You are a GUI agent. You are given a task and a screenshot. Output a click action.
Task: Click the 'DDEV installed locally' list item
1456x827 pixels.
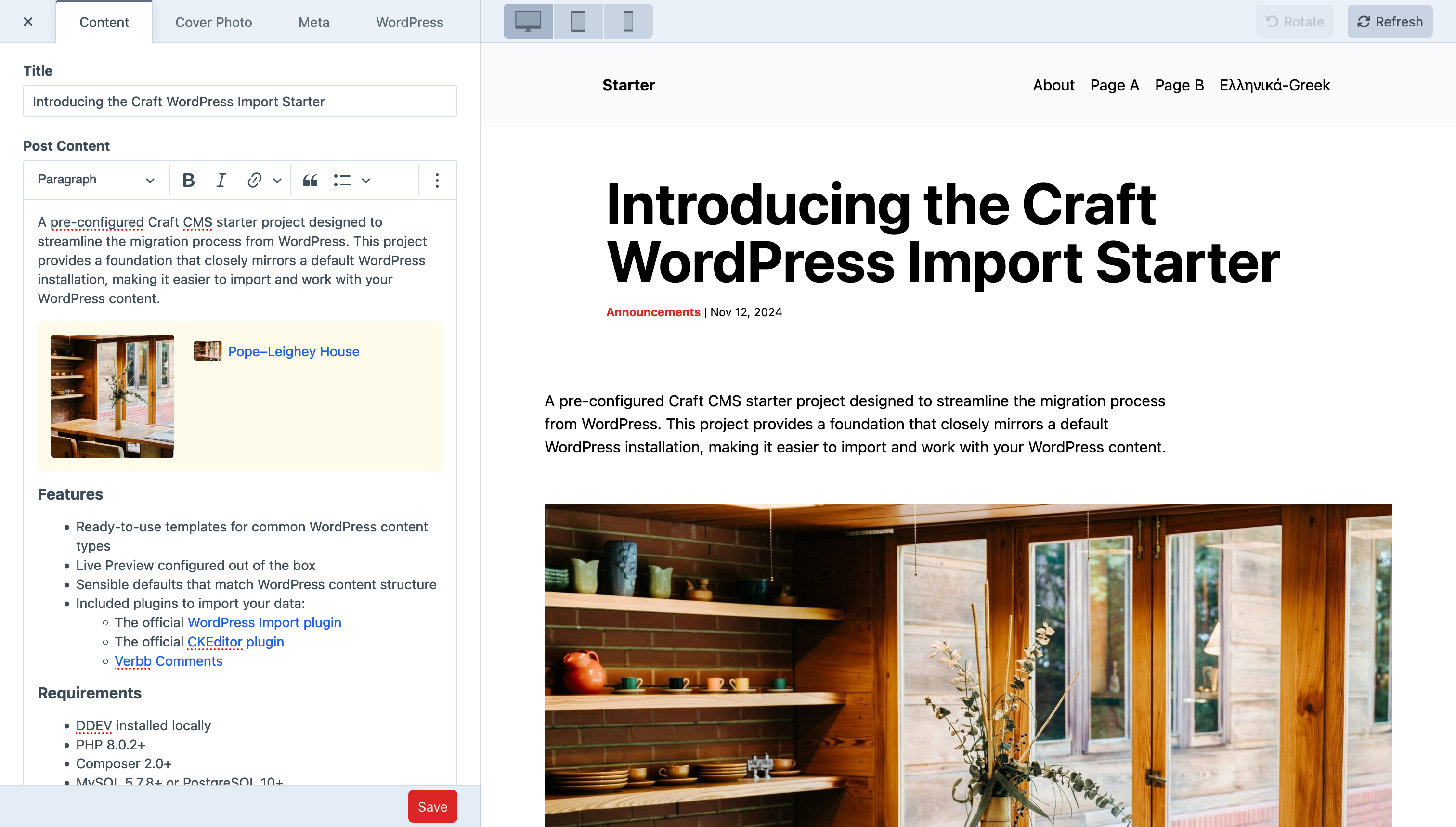pos(143,725)
